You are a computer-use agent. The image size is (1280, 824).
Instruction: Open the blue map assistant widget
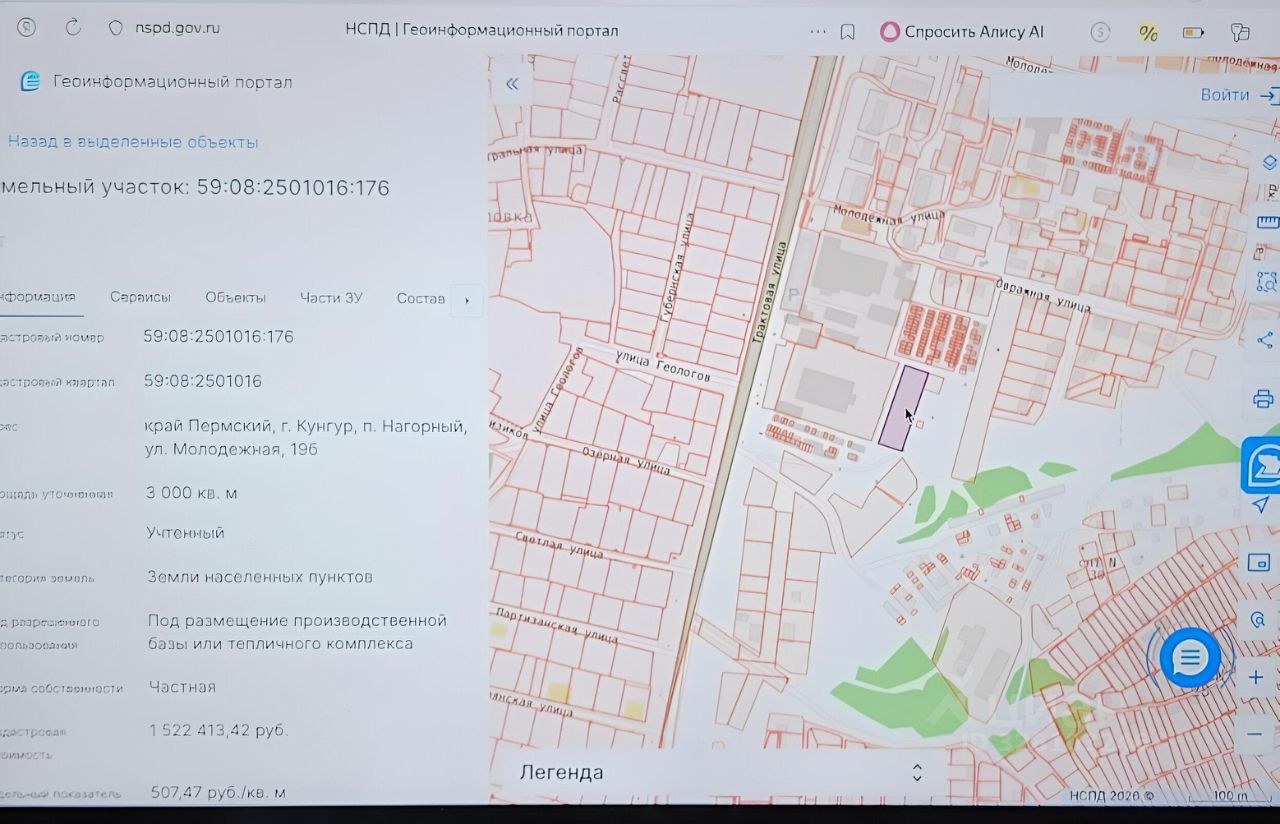tap(1261, 465)
